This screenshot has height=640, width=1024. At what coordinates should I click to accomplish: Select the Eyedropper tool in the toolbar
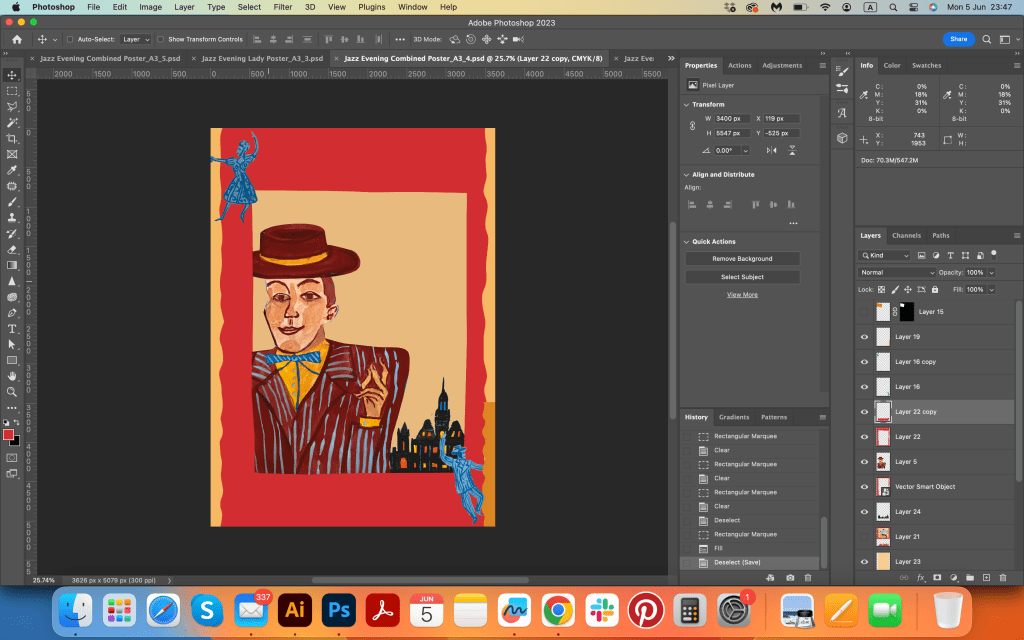tap(12, 170)
